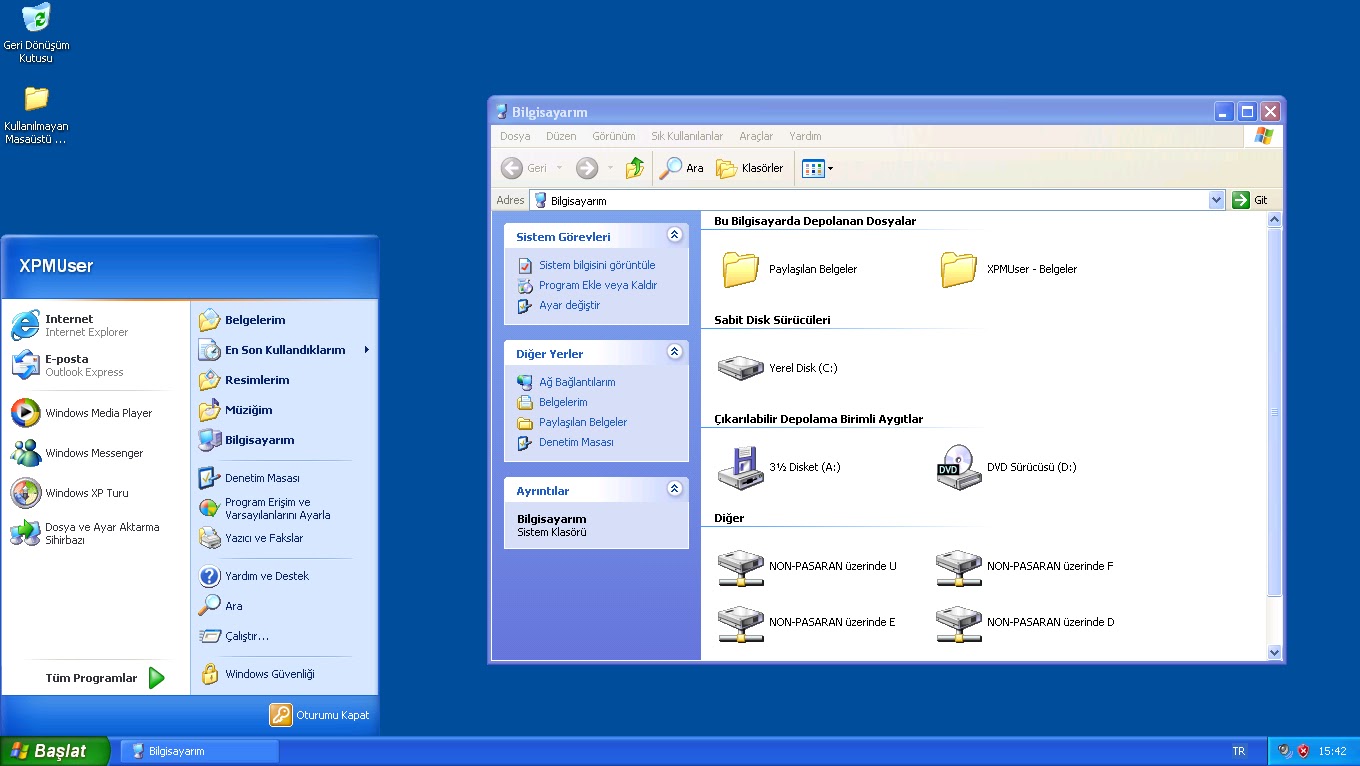Open Müziğim folder icon
Screen dimensions: 1360x766
click(209, 410)
